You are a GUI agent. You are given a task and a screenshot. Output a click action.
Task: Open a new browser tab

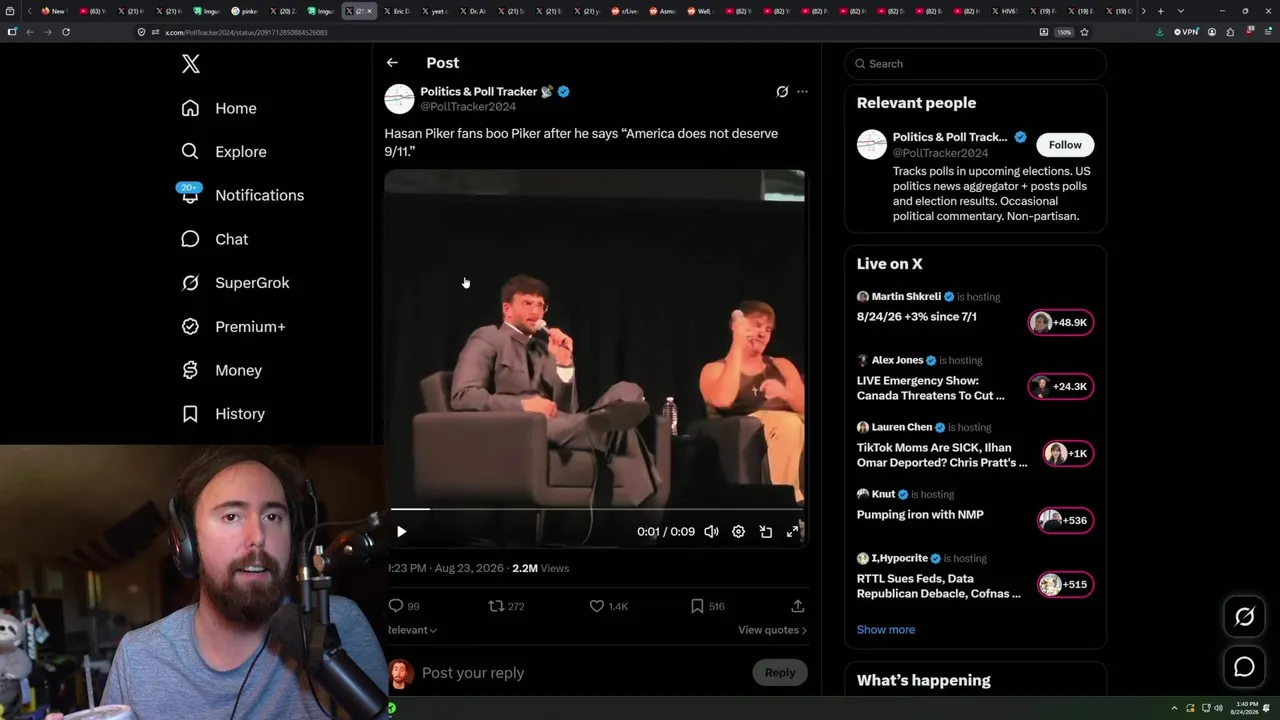(1160, 11)
